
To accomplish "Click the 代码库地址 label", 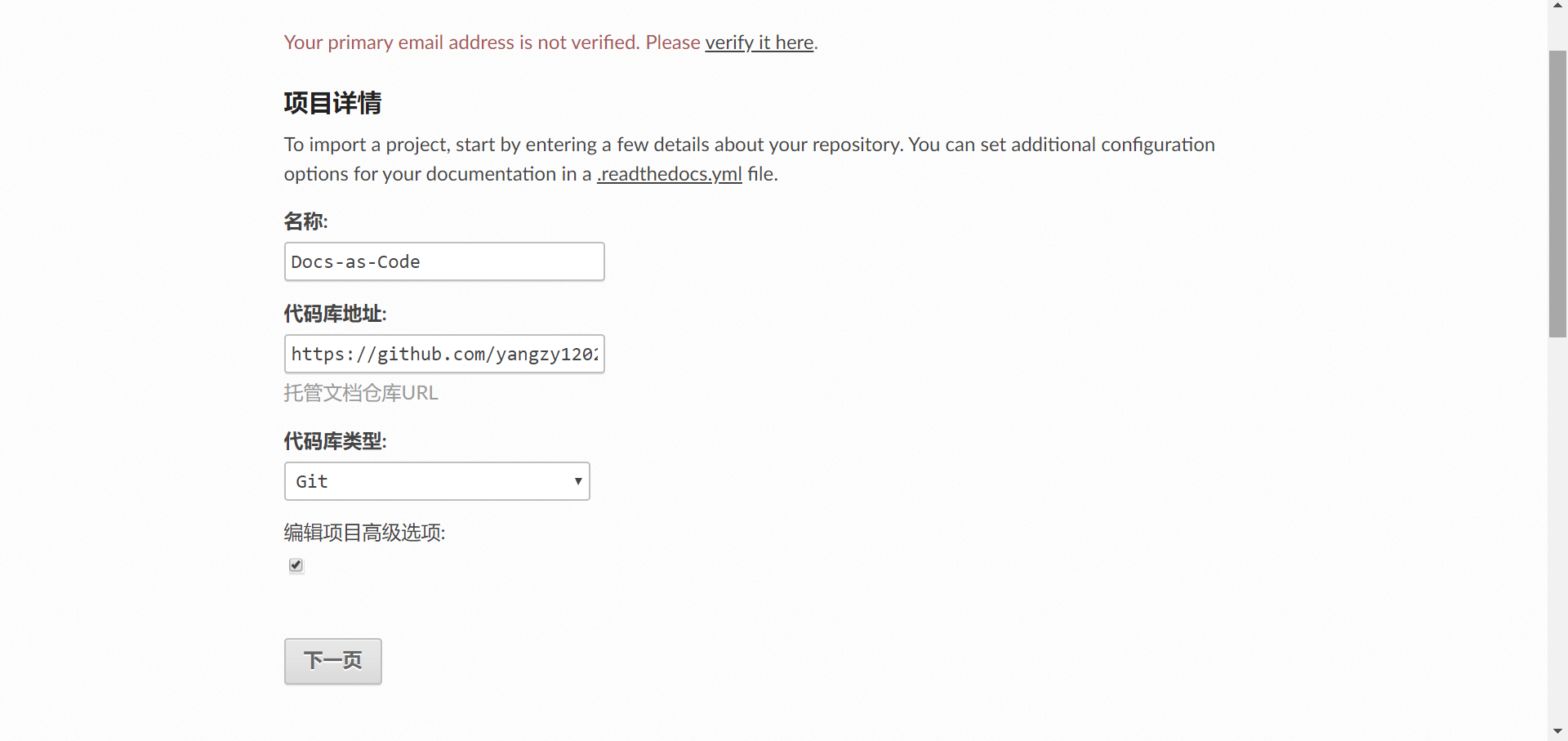I will [335, 314].
